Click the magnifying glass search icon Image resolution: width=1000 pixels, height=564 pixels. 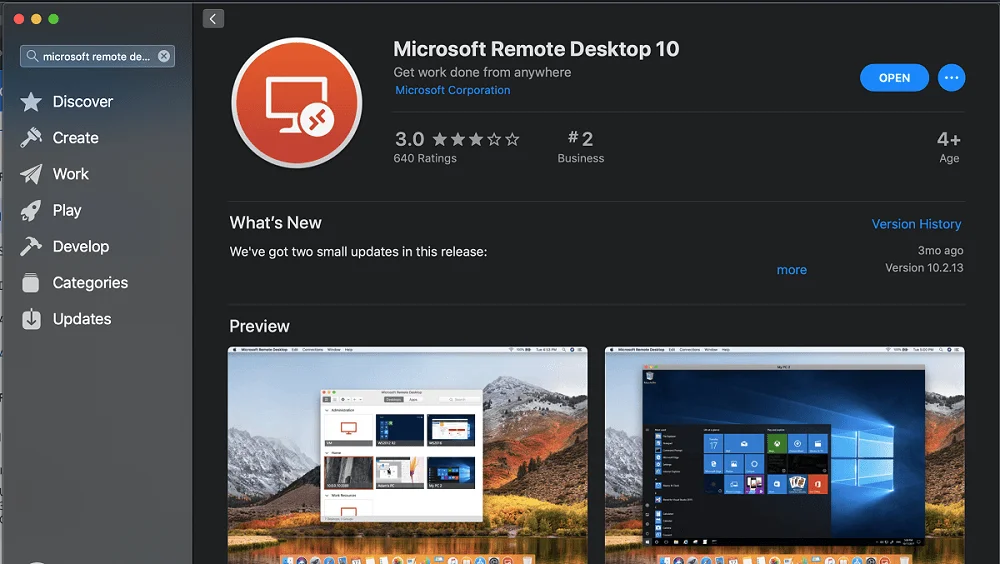coord(32,57)
